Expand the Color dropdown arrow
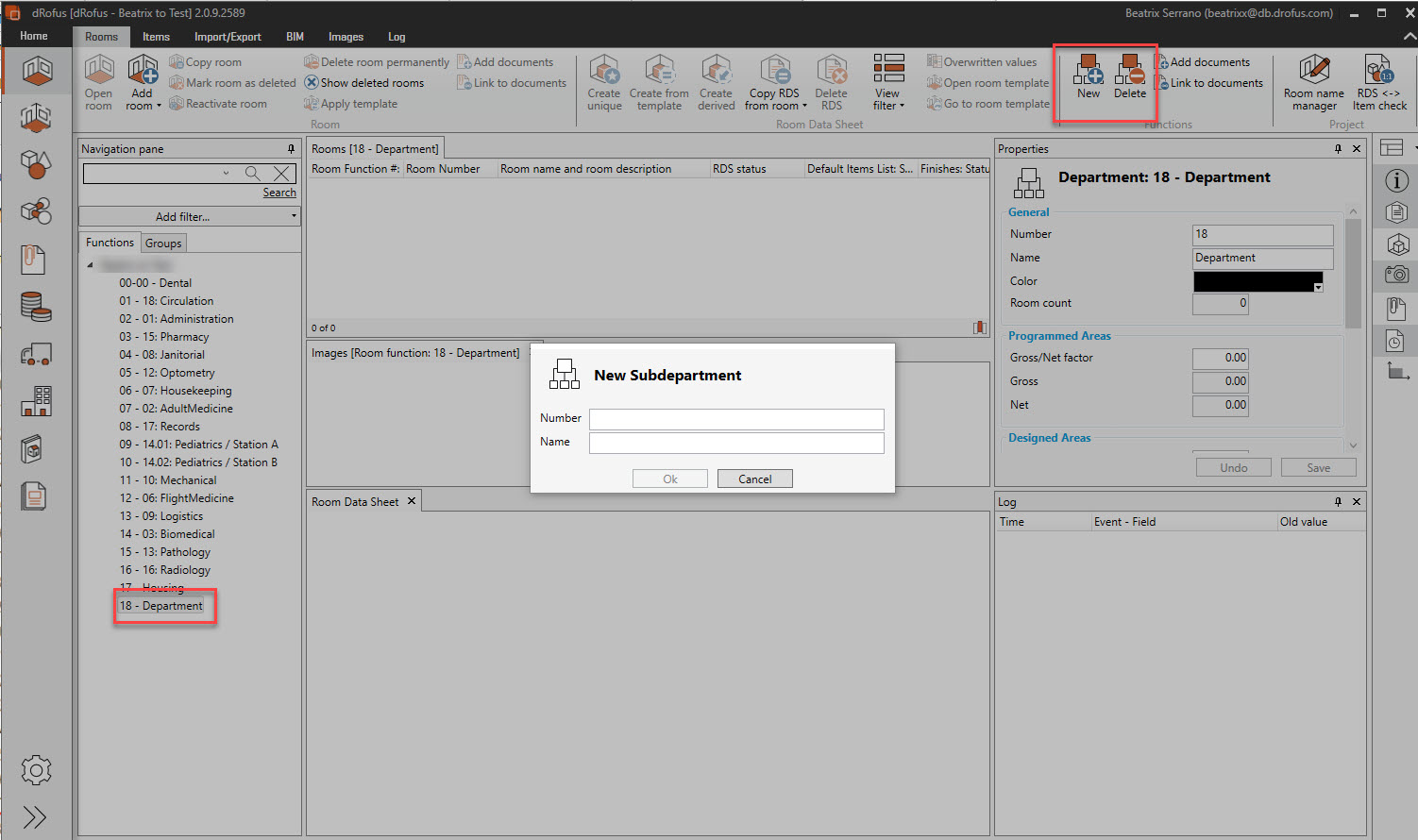The image size is (1418, 840). (1318, 288)
